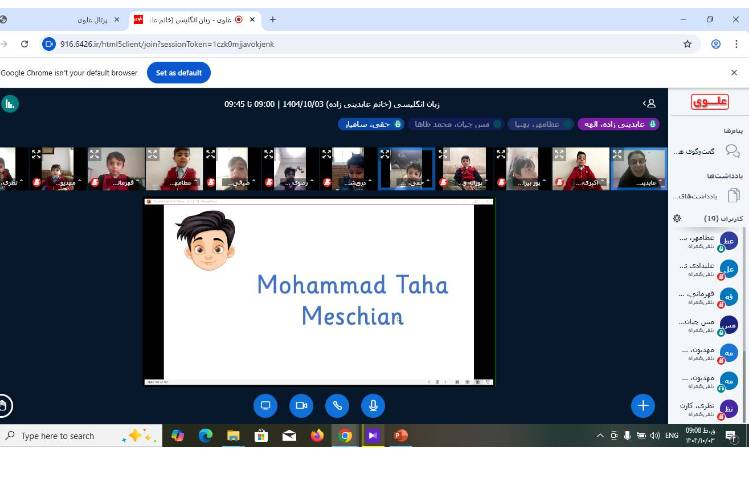Select user مس چیان in users list

pos(707,325)
